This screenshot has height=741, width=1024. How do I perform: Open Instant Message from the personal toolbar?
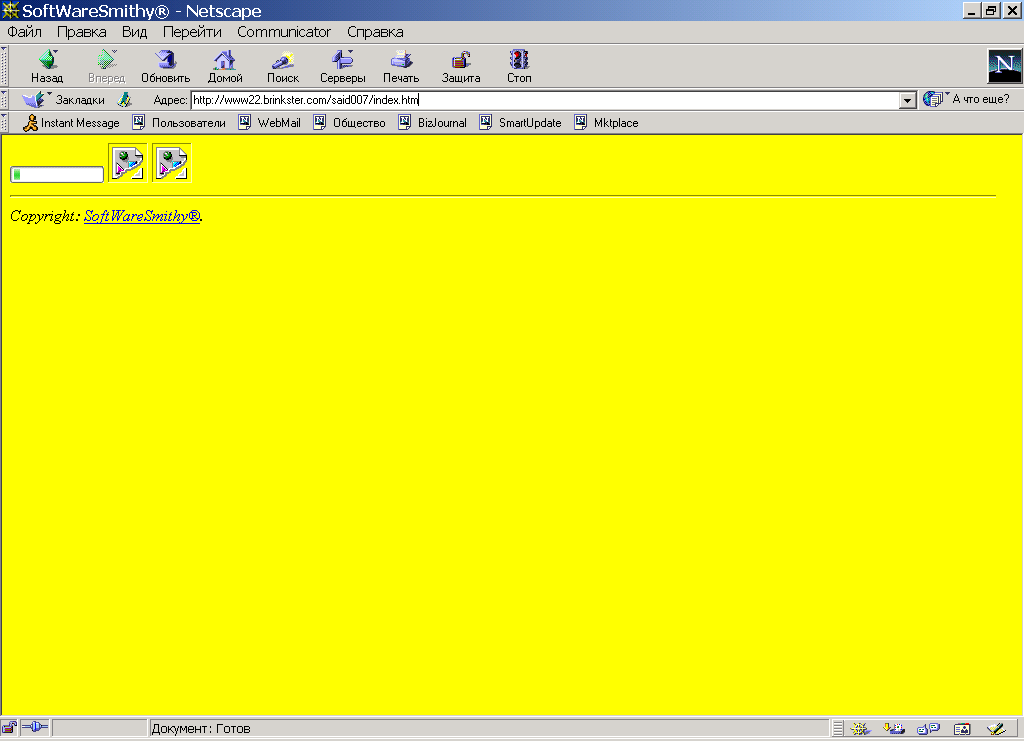point(71,123)
